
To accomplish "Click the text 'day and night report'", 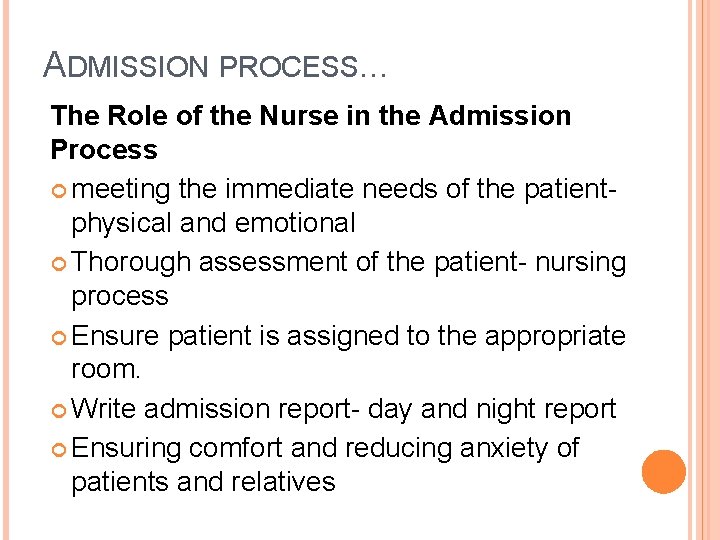I will point(492,410).
